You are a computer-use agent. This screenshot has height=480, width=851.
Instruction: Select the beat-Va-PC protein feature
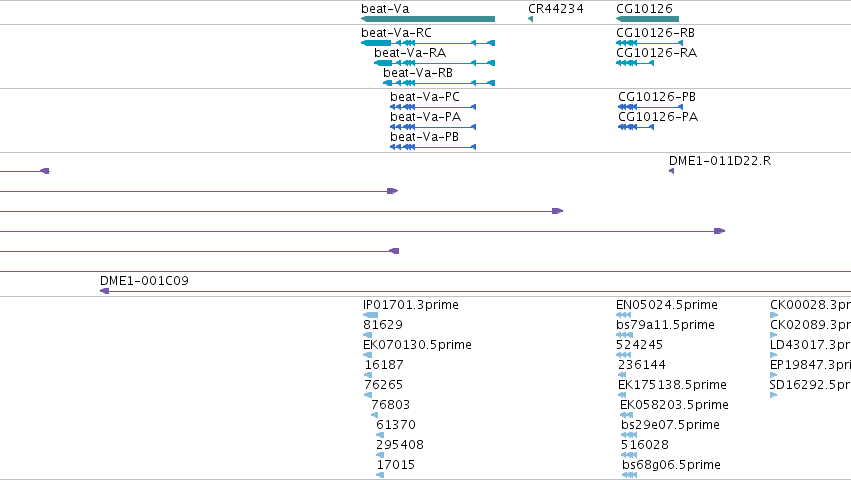(433, 107)
